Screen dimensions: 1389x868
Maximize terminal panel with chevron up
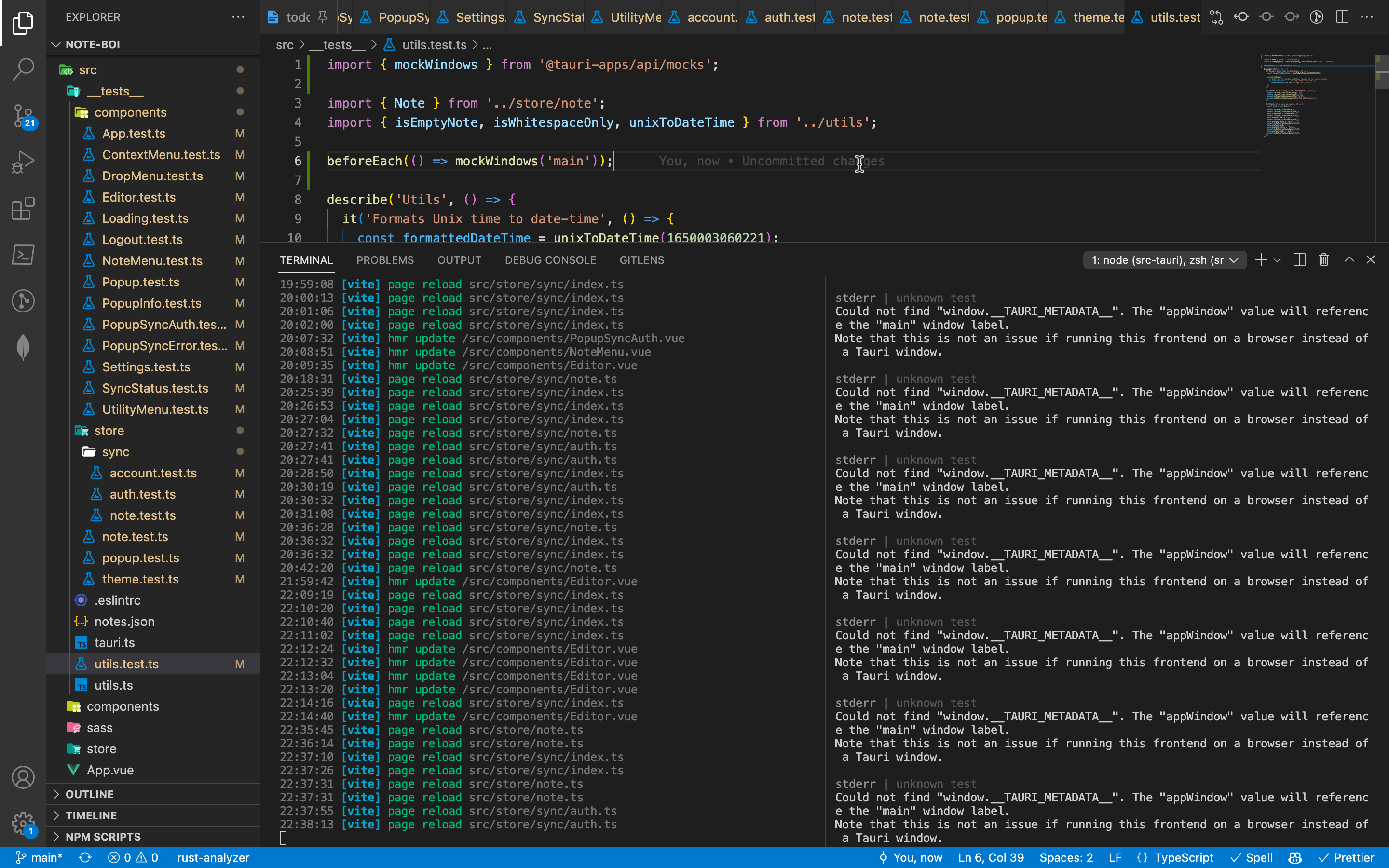[x=1349, y=260]
